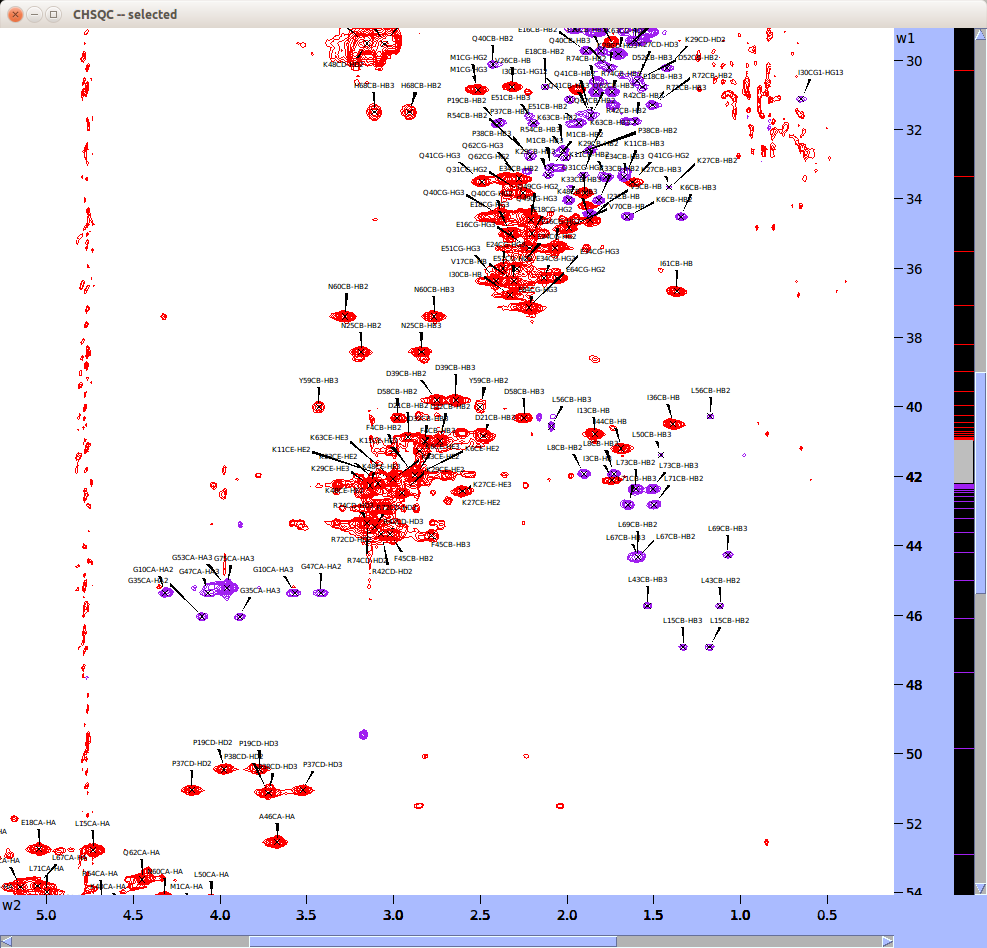987x948 pixels.
Task: Click the horizontal scrollbar right arrow
Action: [x=887, y=940]
